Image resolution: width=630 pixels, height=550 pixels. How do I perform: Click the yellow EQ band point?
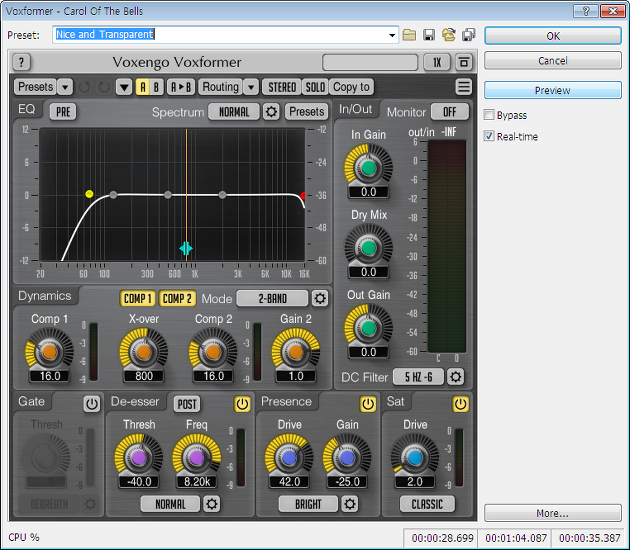tap(89, 194)
